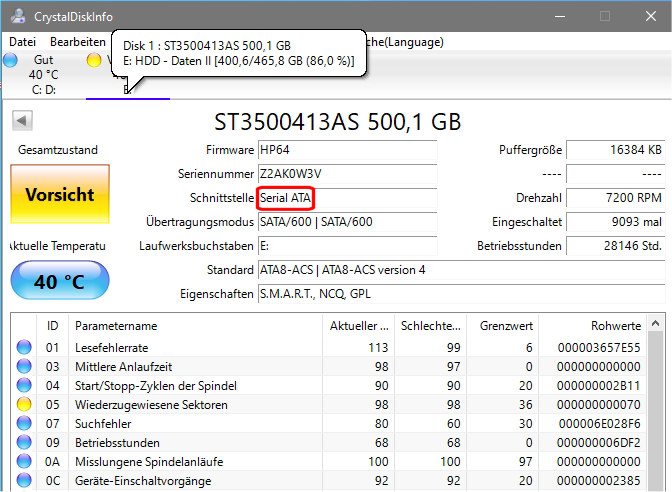672x492 pixels.
Task: Click the CrystalDiskInfo title bar app icon
Action: point(18,16)
